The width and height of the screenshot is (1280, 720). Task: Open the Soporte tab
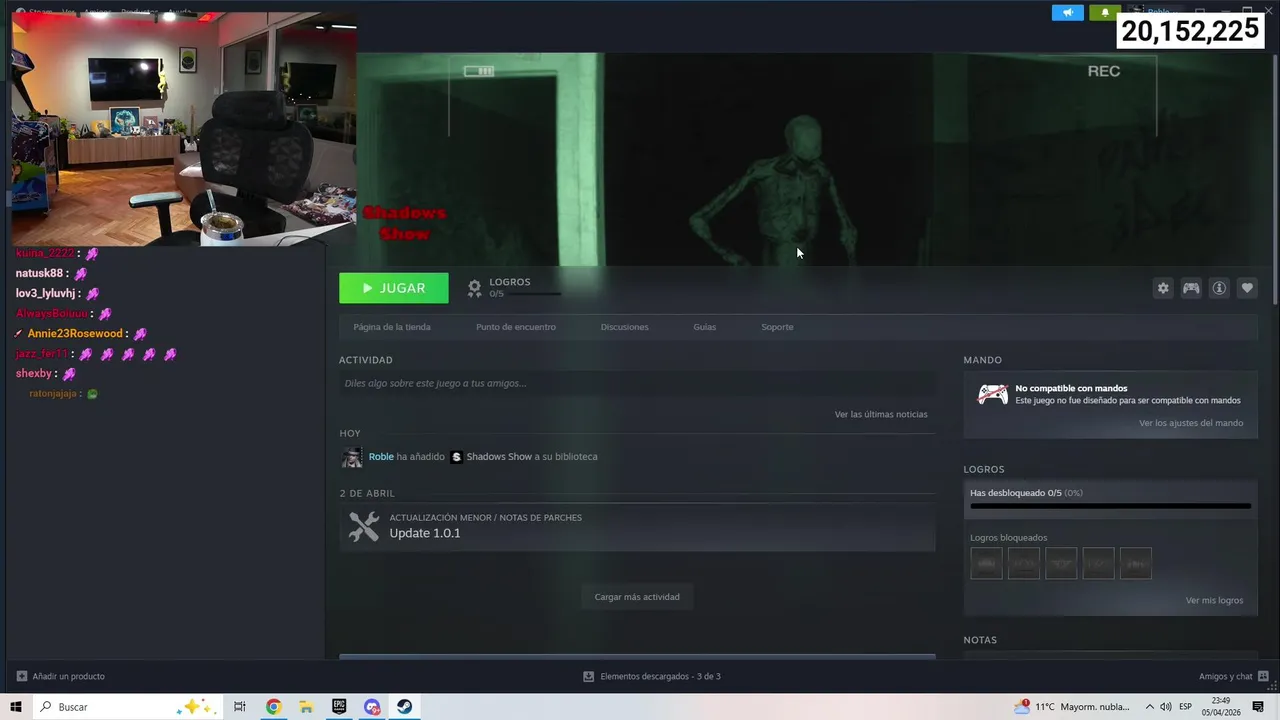(x=777, y=327)
